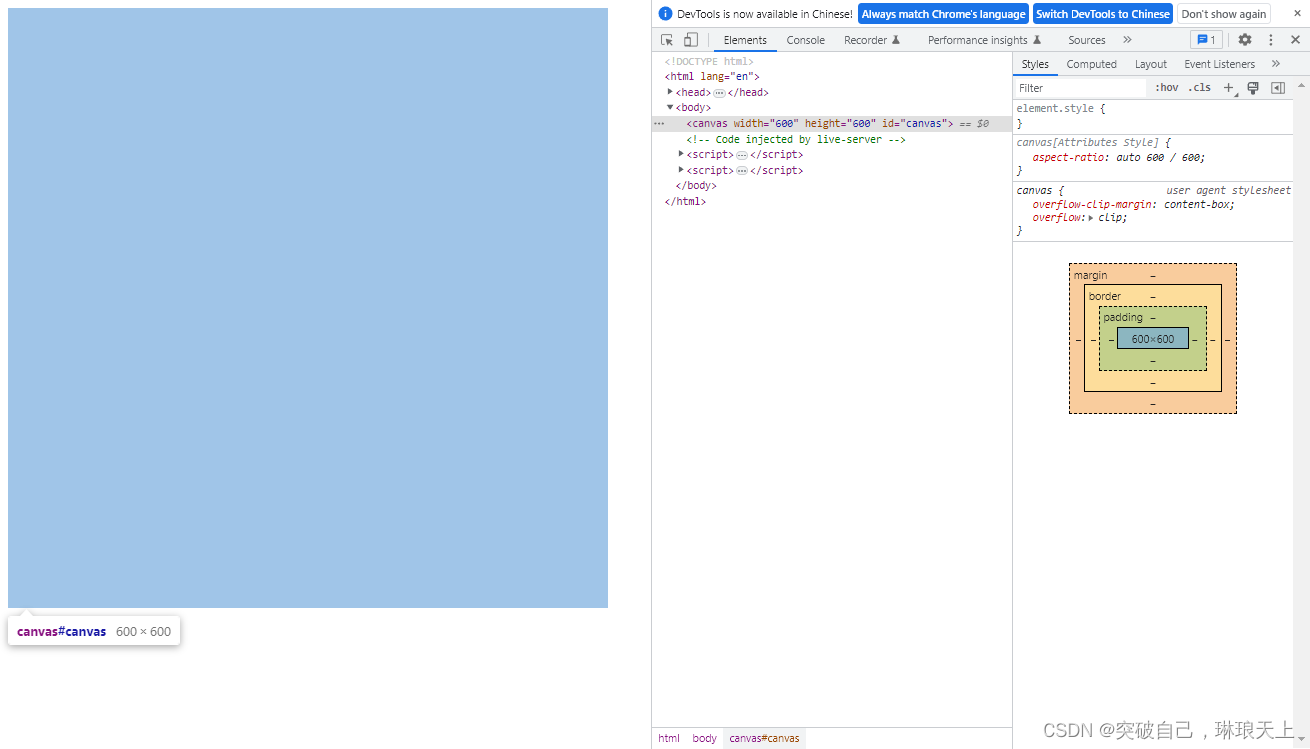Click the info icon in the language infobar
The width and height of the screenshot is (1310, 749).
pos(666,14)
